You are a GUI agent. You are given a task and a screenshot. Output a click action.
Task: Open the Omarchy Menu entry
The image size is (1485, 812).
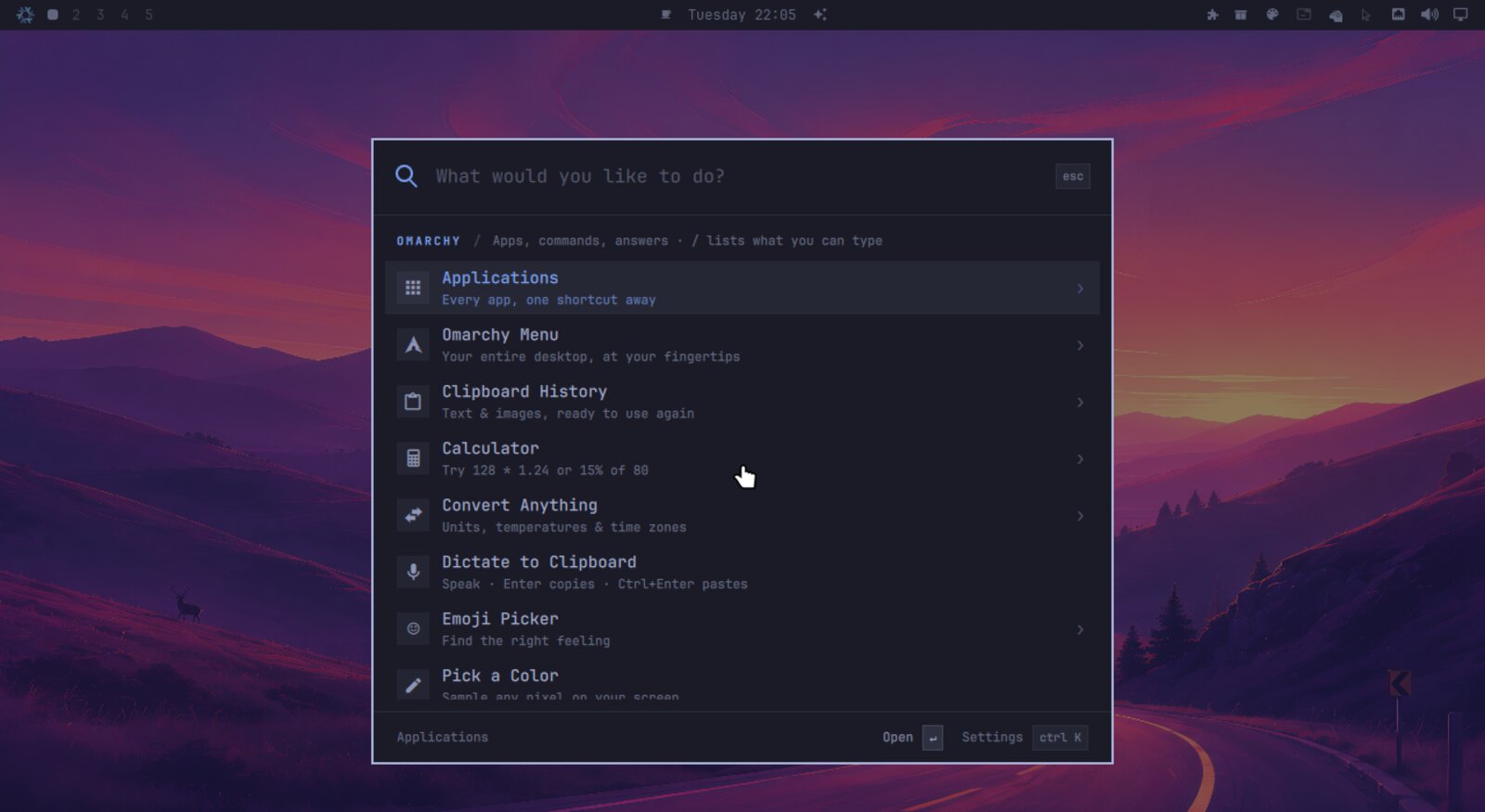[x=742, y=344]
